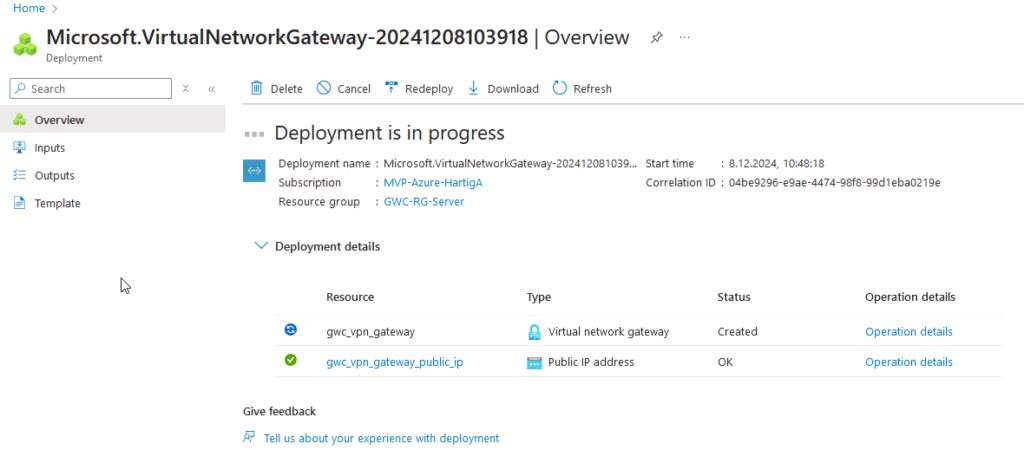Click the Virtual network gateway lock icon
Viewport: 1024px width, 450px height.
[x=534, y=332]
